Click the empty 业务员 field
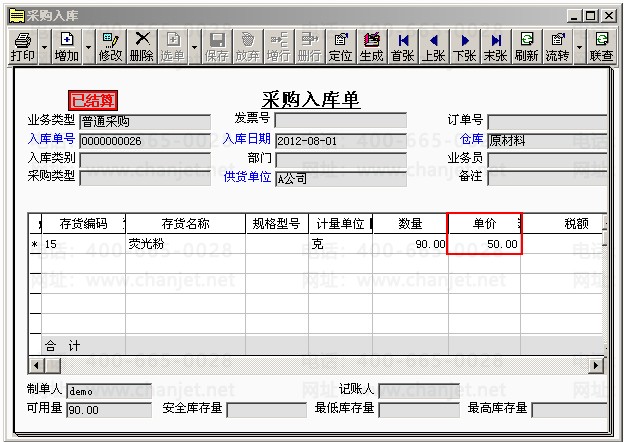The width and height of the screenshot is (624, 442). 547,160
